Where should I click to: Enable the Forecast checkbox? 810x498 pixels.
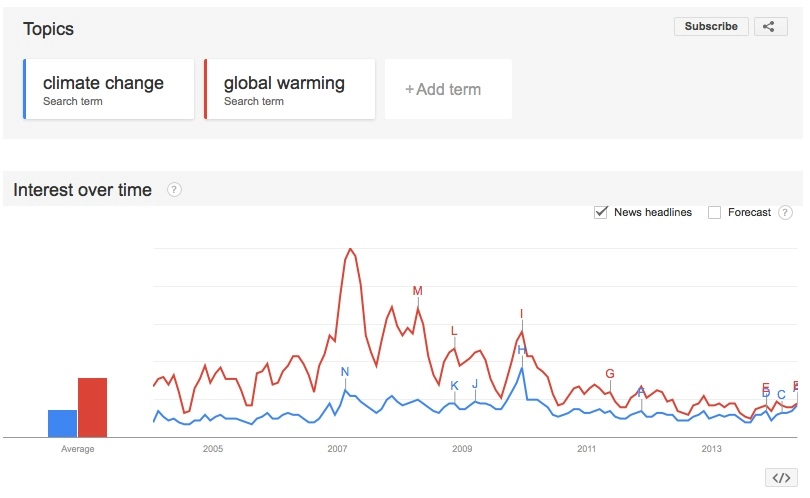pyautogui.click(x=714, y=212)
